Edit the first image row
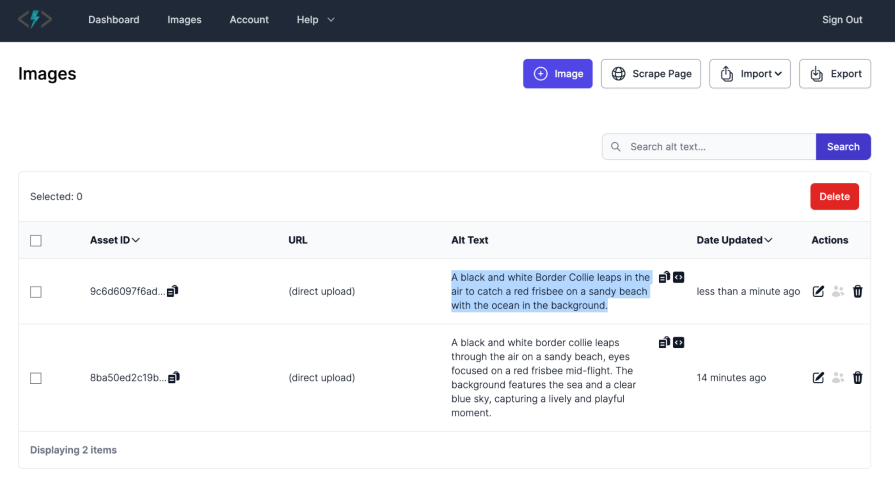This screenshot has height=479, width=895. [818, 291]
